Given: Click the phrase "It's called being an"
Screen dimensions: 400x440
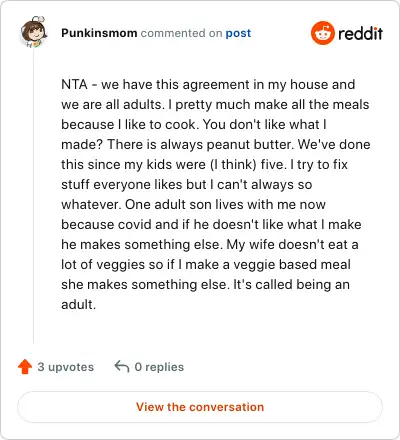Looking at the screenshot, I should 291,284.
